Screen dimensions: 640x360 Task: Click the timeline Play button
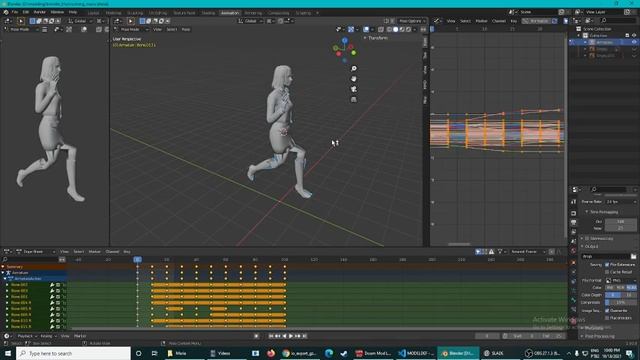point(291,336)
